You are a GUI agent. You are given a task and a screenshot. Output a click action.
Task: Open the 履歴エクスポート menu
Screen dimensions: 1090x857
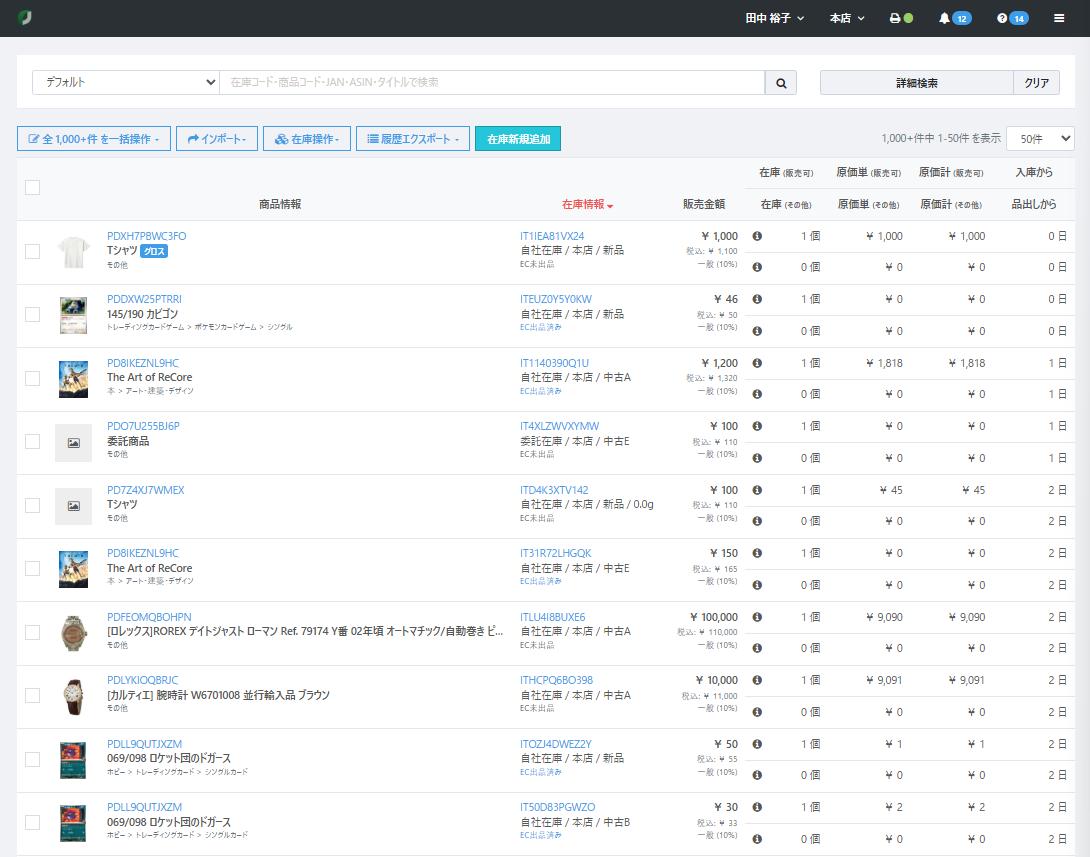[413, 139]
